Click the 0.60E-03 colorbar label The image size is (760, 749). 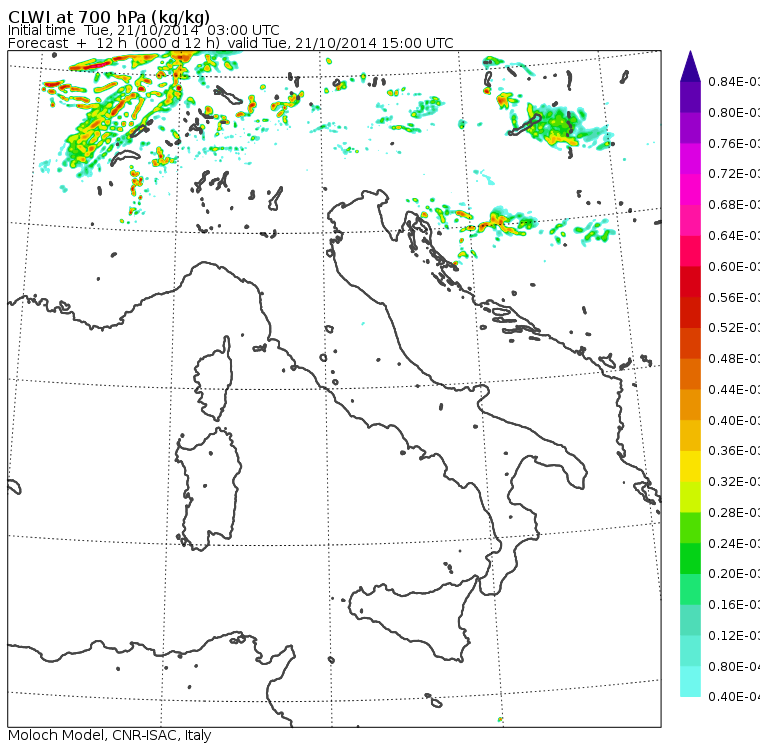(x=734, y=267)
